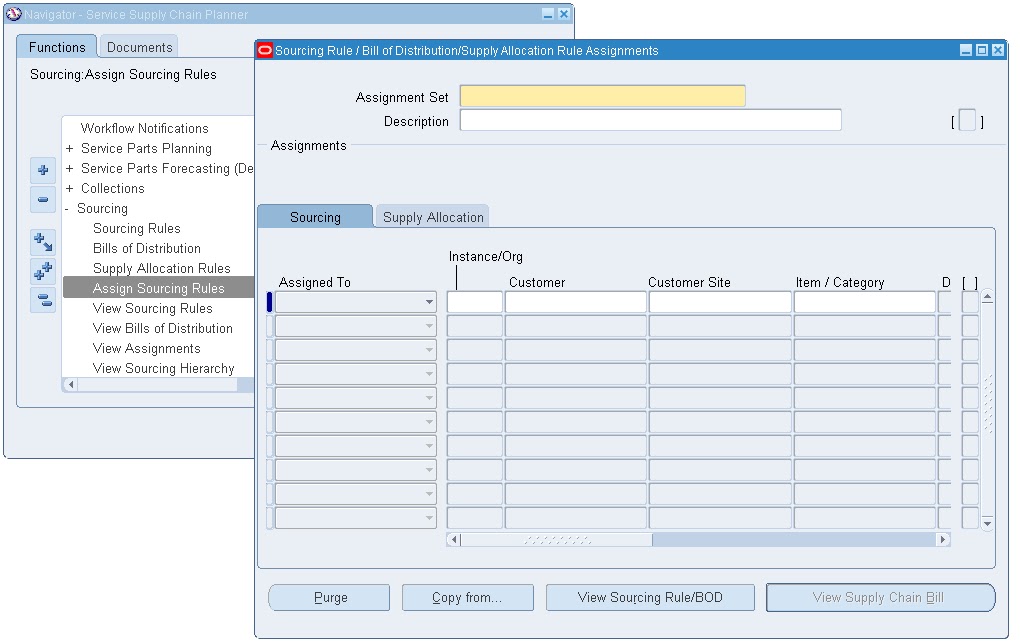
Task: Click the expand all icon with two pluses
Action: coord(43,271)
